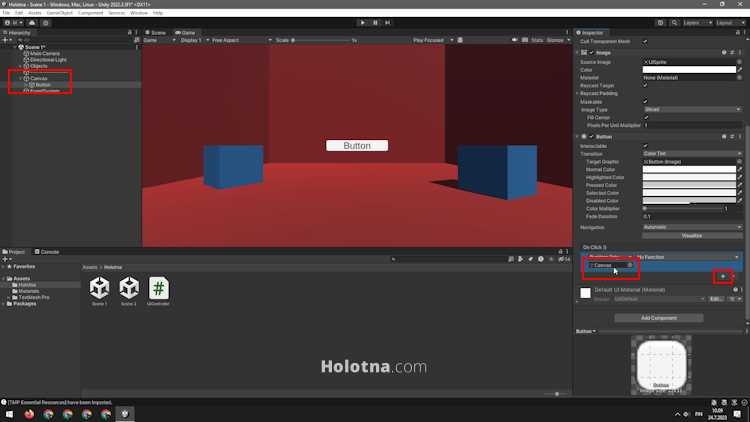Toggle the Interactable checkbox
This screenshot has width=750, height=422.
pos(645,146)
